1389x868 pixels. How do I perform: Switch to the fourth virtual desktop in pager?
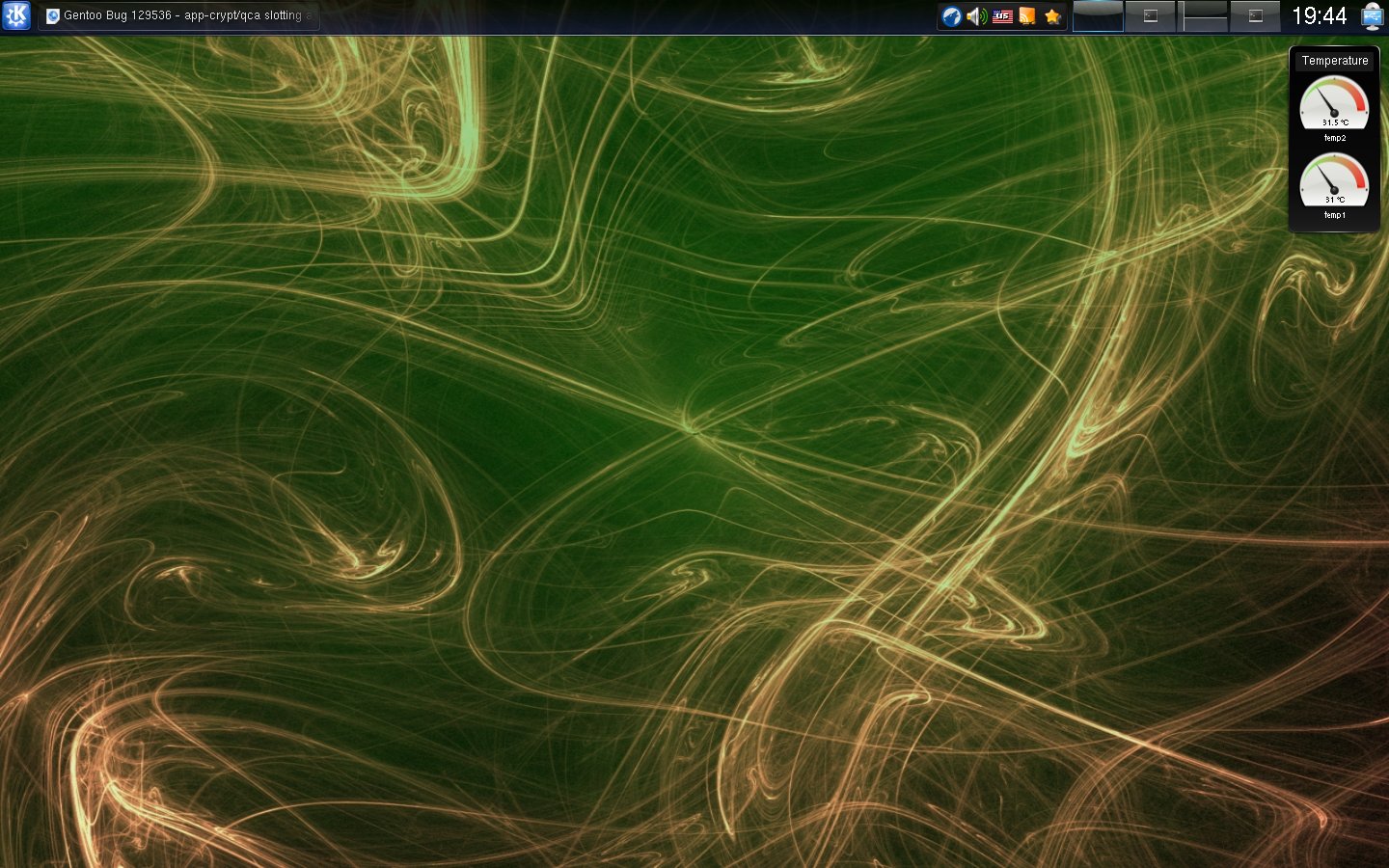click(1256, 16)
